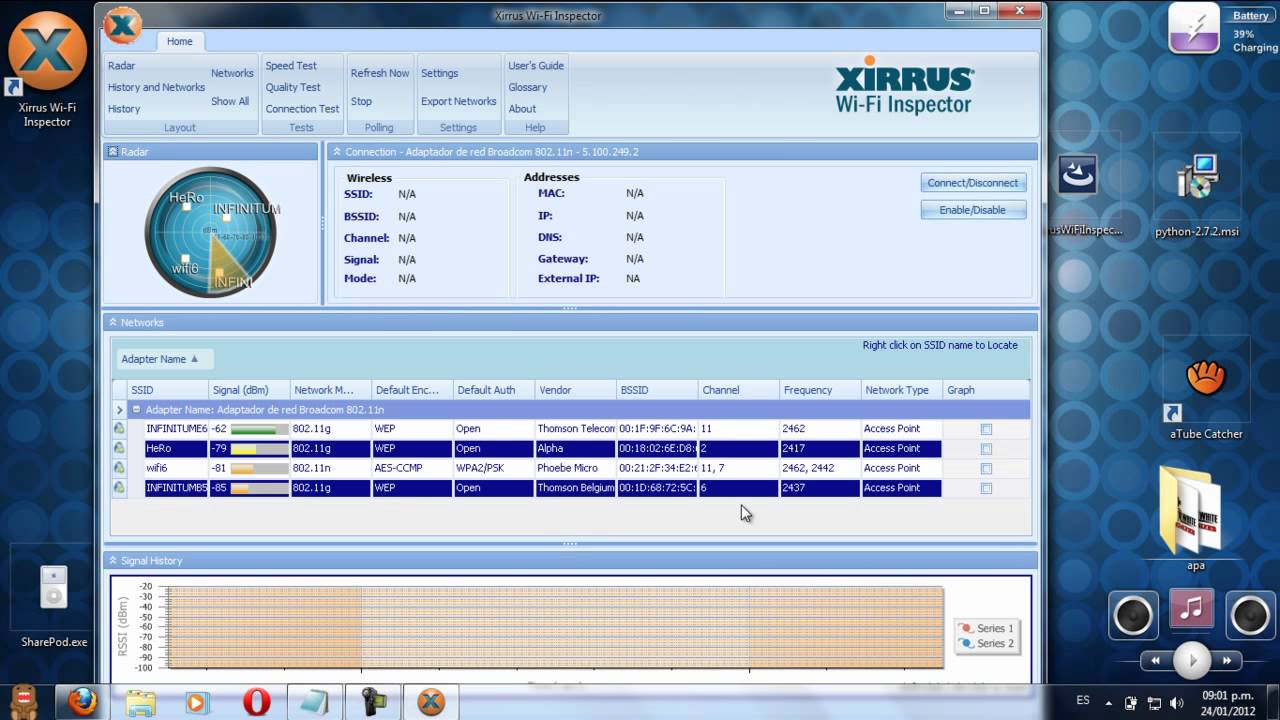This screenshot has height=720, width=1280.
Task: Open the User's Guide
Action: pyautogui.click(x=536, y=66)
